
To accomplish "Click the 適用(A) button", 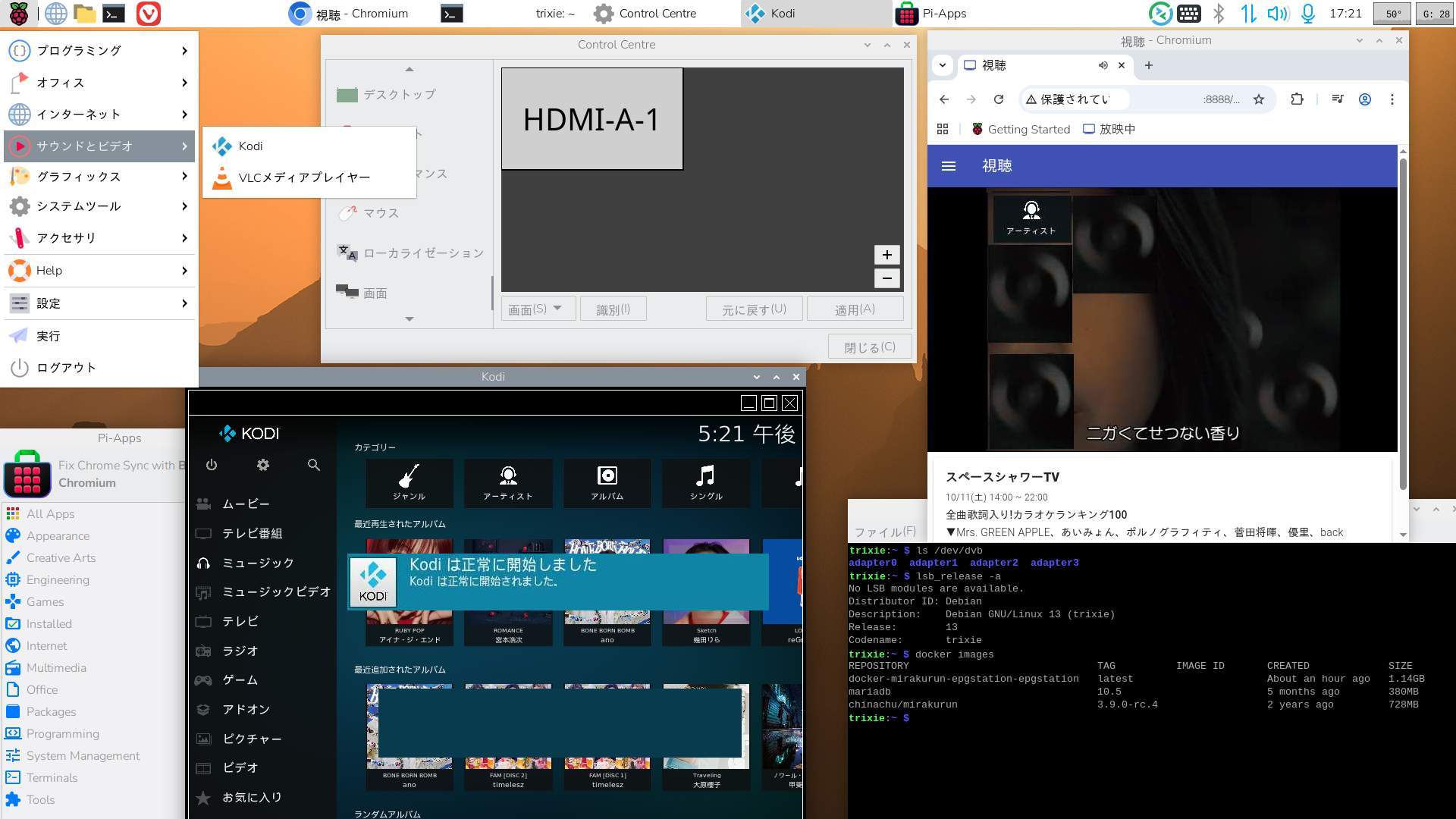I will (x=855, y=309).
